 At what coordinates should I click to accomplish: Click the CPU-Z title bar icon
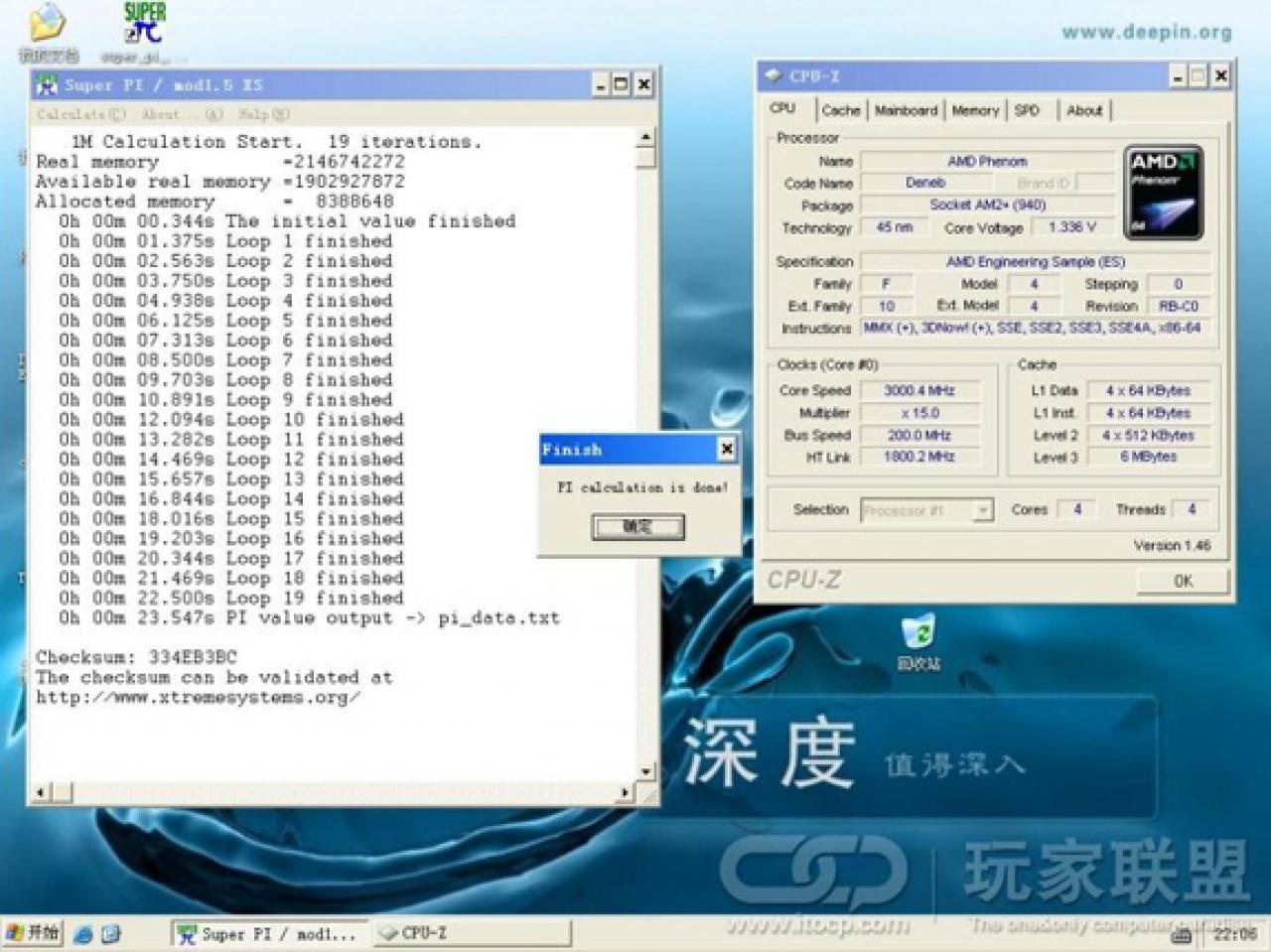[775, 75]
